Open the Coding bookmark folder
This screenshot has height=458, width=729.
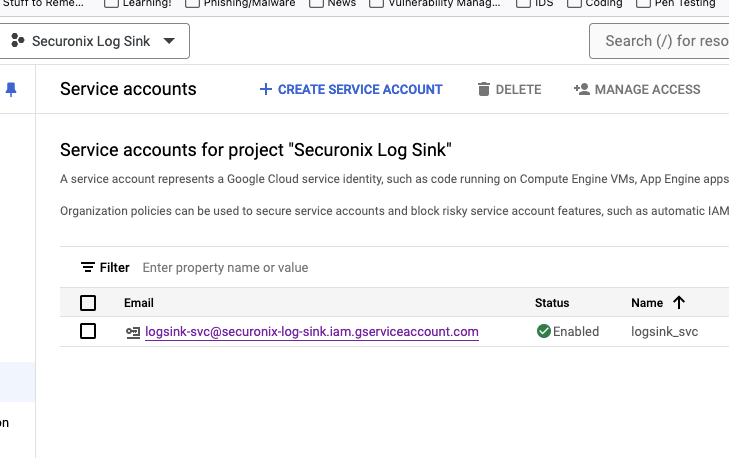click(x=603, y=3)
